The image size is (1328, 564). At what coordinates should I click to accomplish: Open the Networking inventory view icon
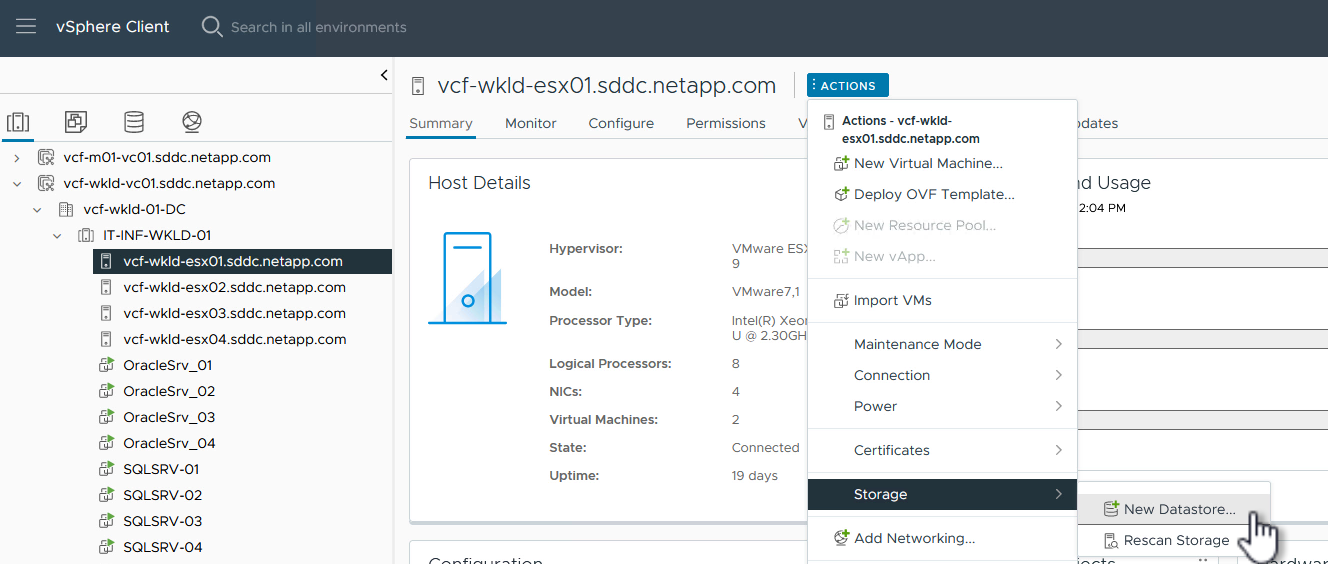(192, 122)
